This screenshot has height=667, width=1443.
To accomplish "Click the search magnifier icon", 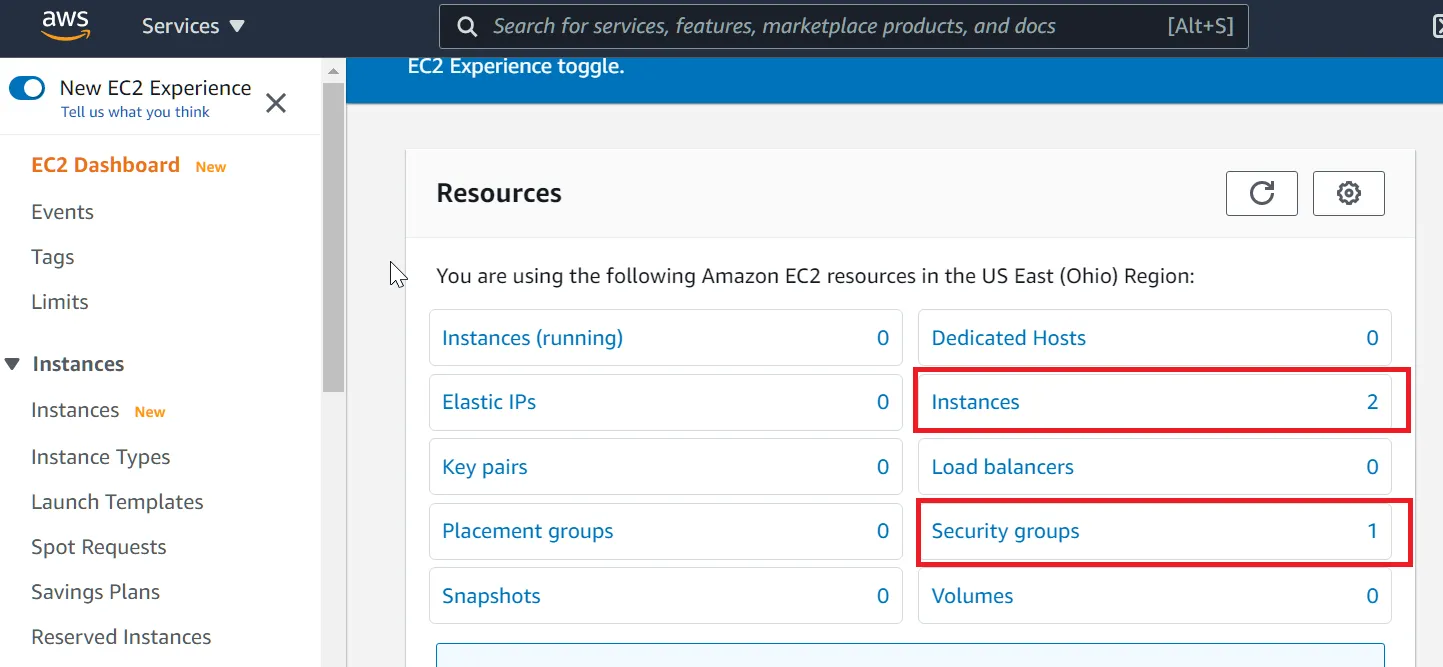I will pos(467,27).
